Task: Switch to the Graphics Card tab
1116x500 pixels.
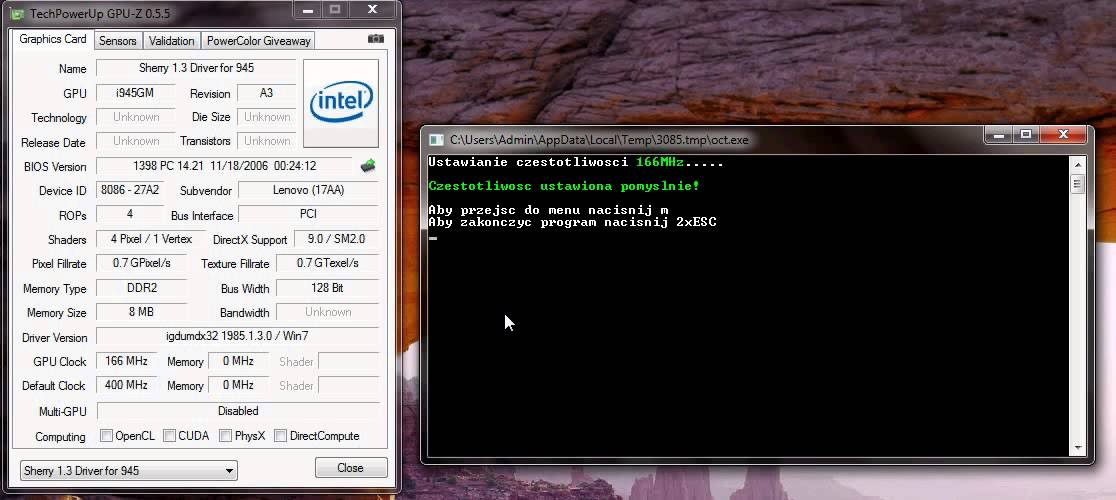Action: [53, 39]
